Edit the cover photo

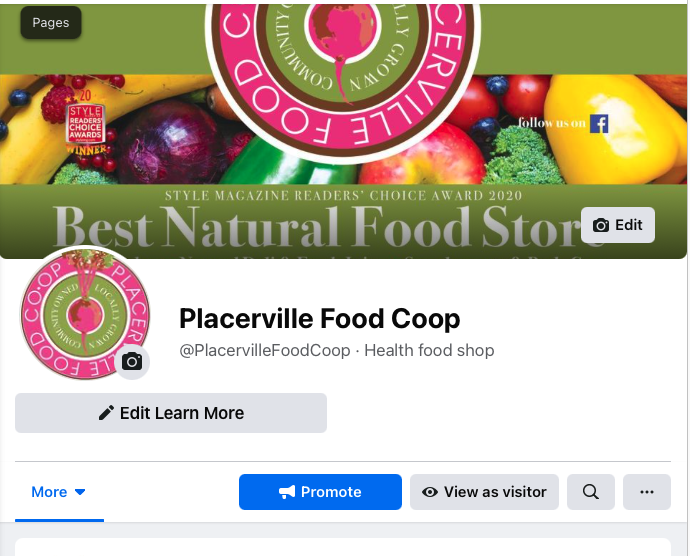(x=618, y=225)
